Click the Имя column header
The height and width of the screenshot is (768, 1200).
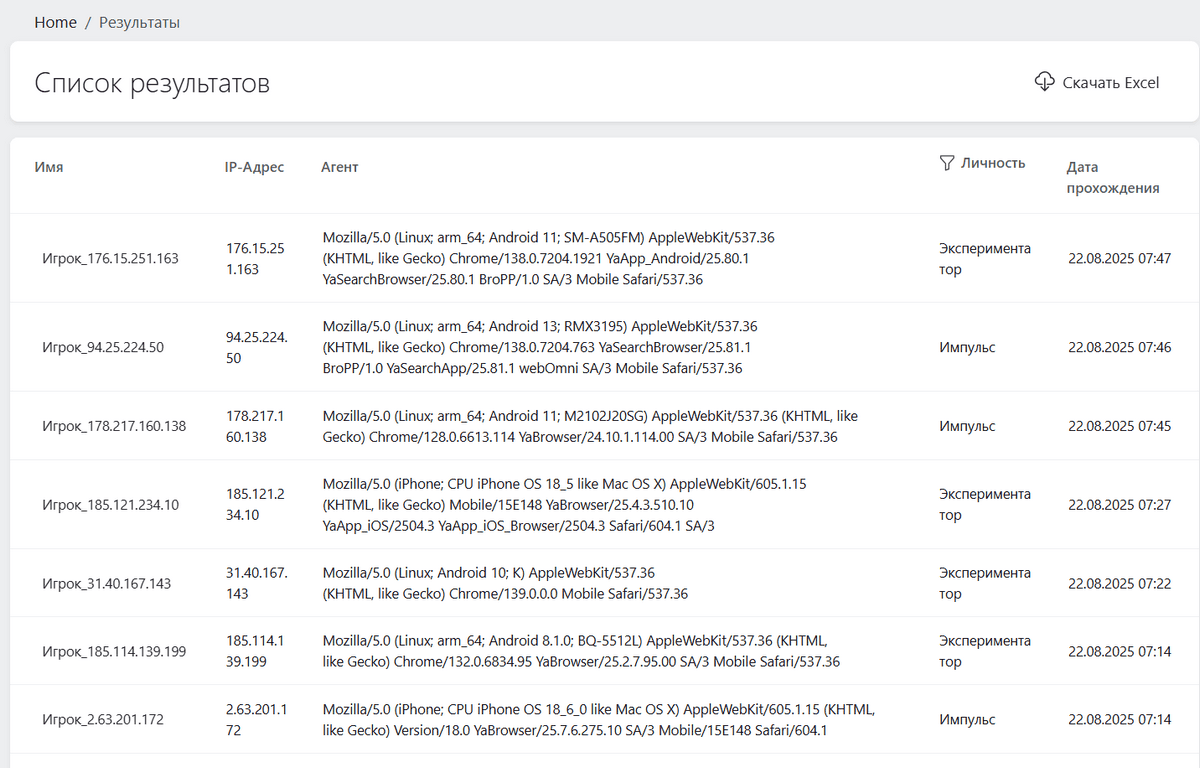tap(49, 167)
